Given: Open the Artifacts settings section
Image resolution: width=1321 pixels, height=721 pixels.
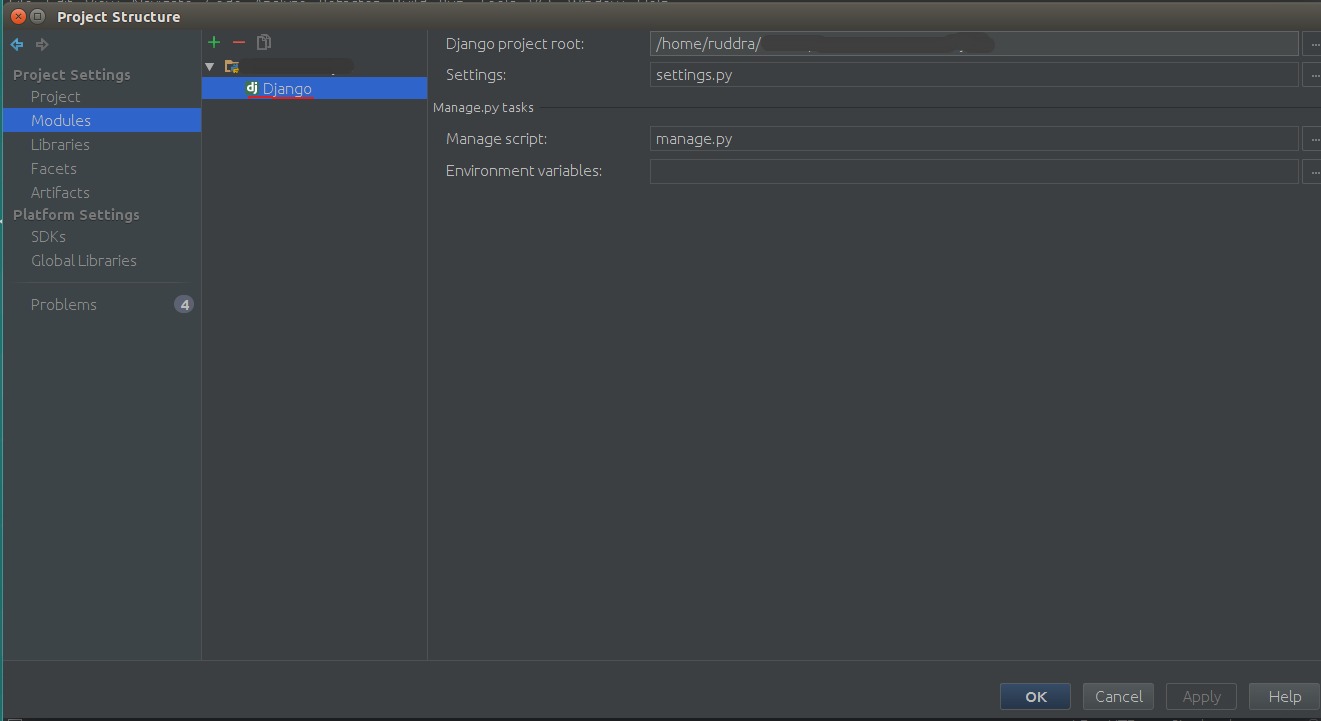Looking at the screenshot, I should click(x=60, y=192).
